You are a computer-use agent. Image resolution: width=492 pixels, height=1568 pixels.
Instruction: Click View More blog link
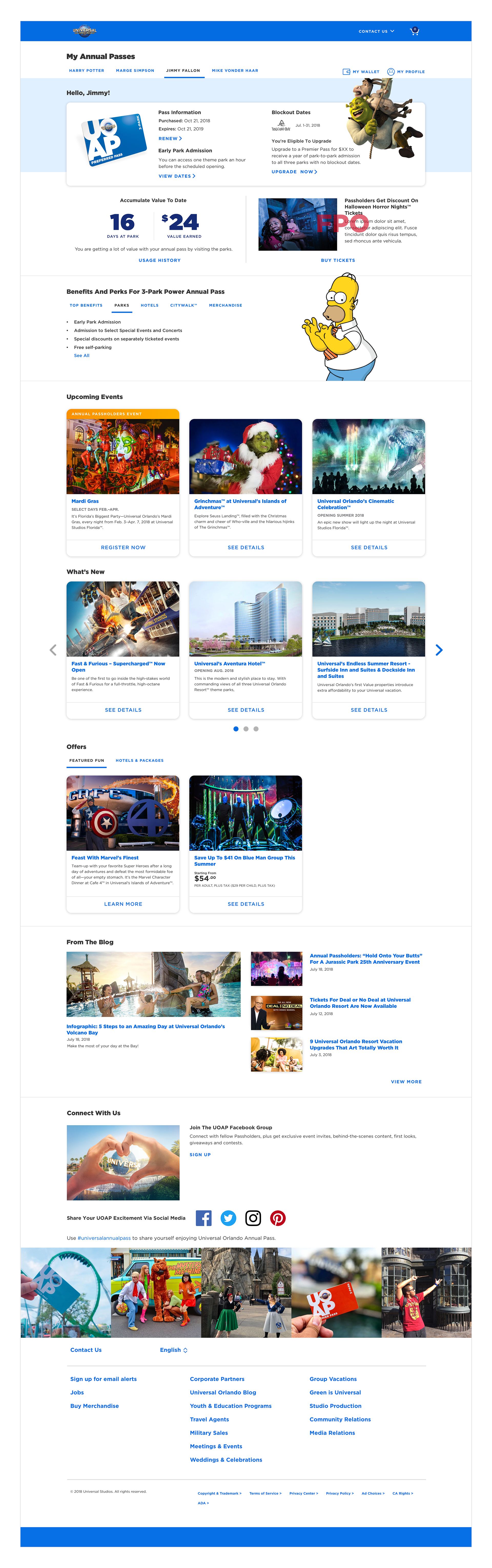click(406, 1082)
